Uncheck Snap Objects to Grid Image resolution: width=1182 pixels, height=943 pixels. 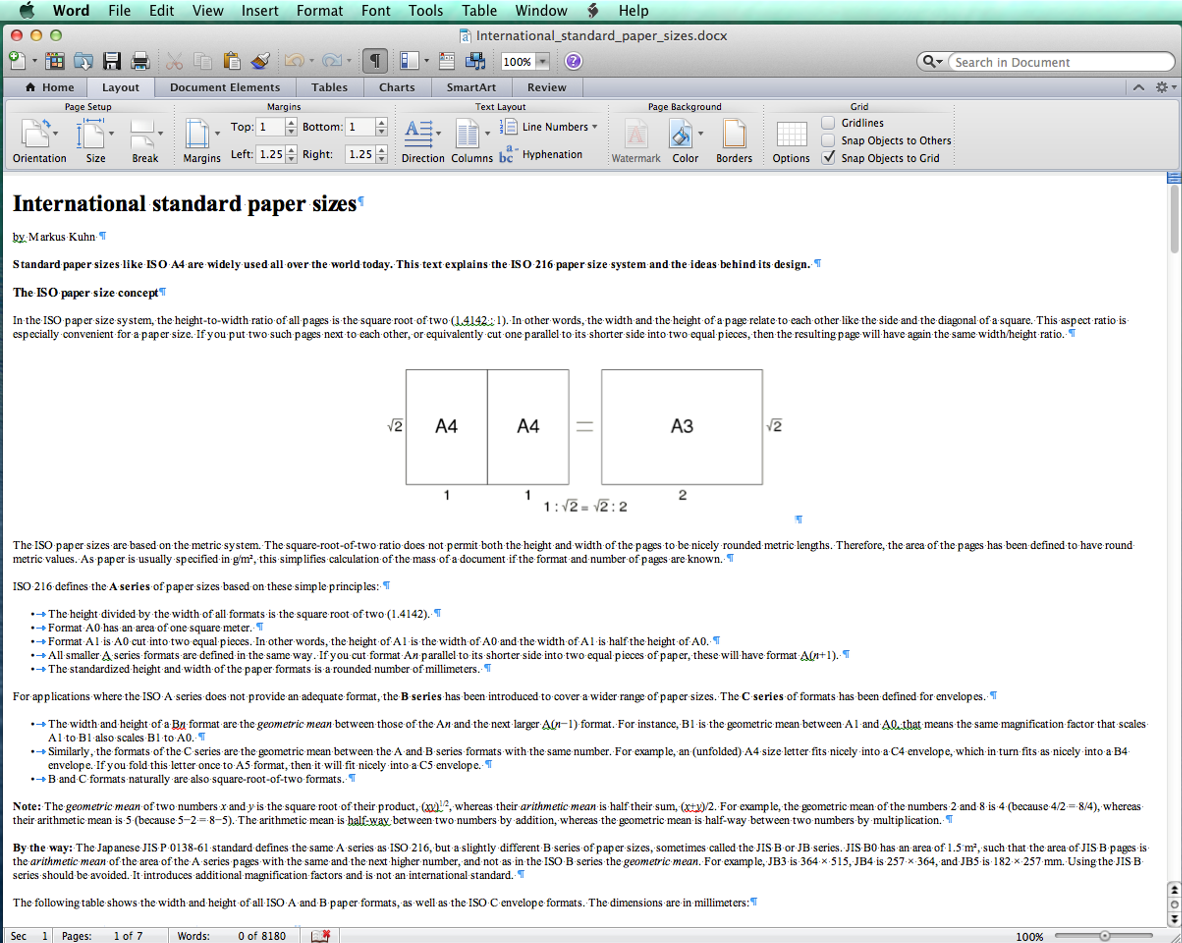(x=828, y=158)
